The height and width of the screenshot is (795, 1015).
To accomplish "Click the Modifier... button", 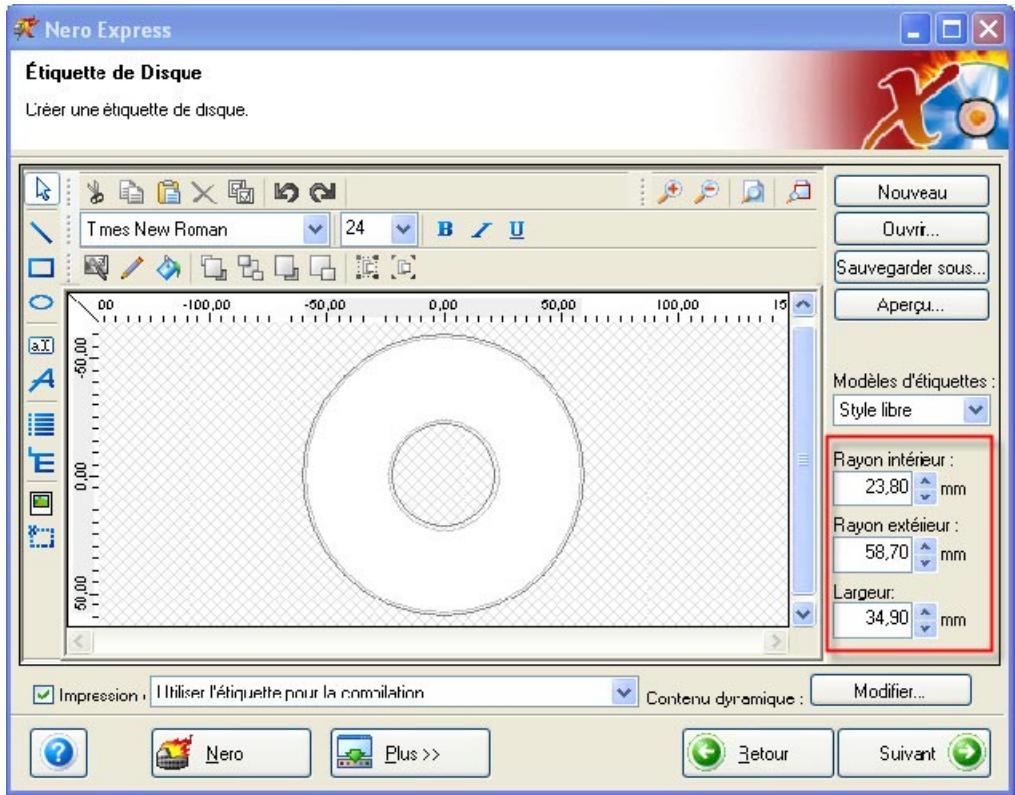I will click(x=891, y=691).
